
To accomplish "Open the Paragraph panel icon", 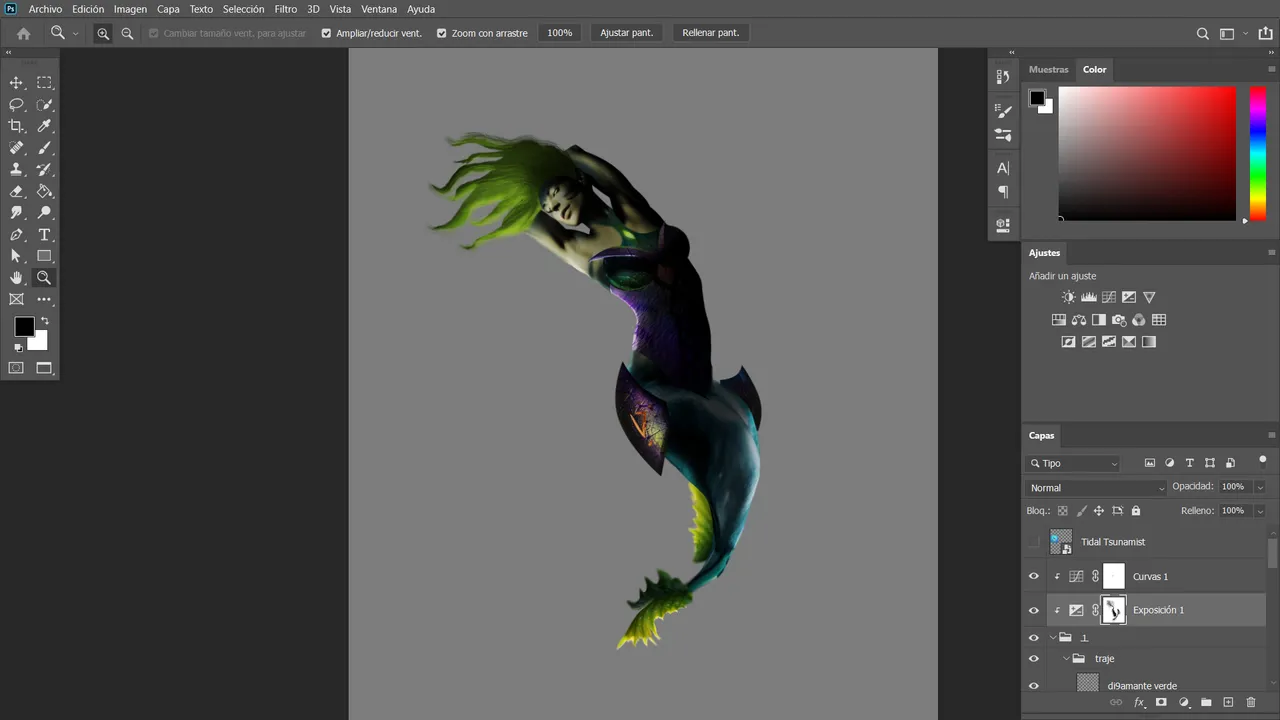I will coord(1003,192).
